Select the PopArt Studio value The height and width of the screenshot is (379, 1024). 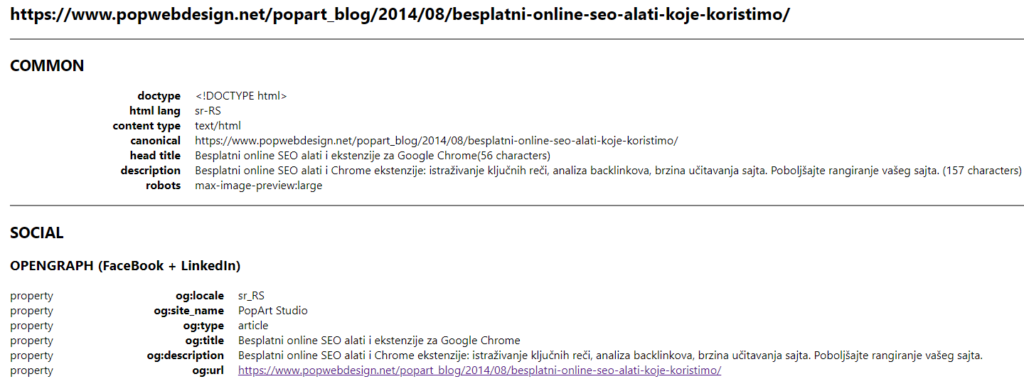[272, 310]
